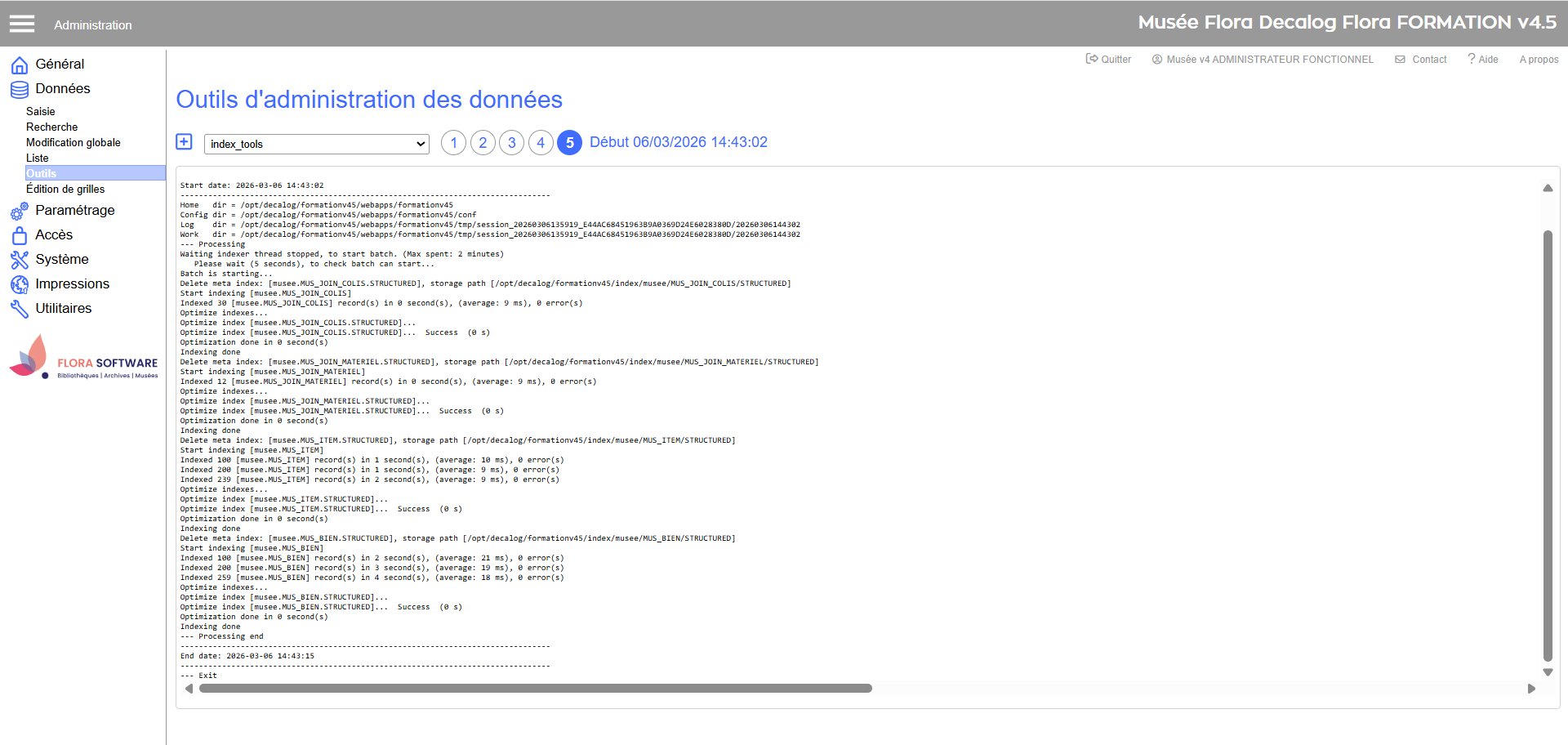Select Recherche submenu item

tap(52, 127)
